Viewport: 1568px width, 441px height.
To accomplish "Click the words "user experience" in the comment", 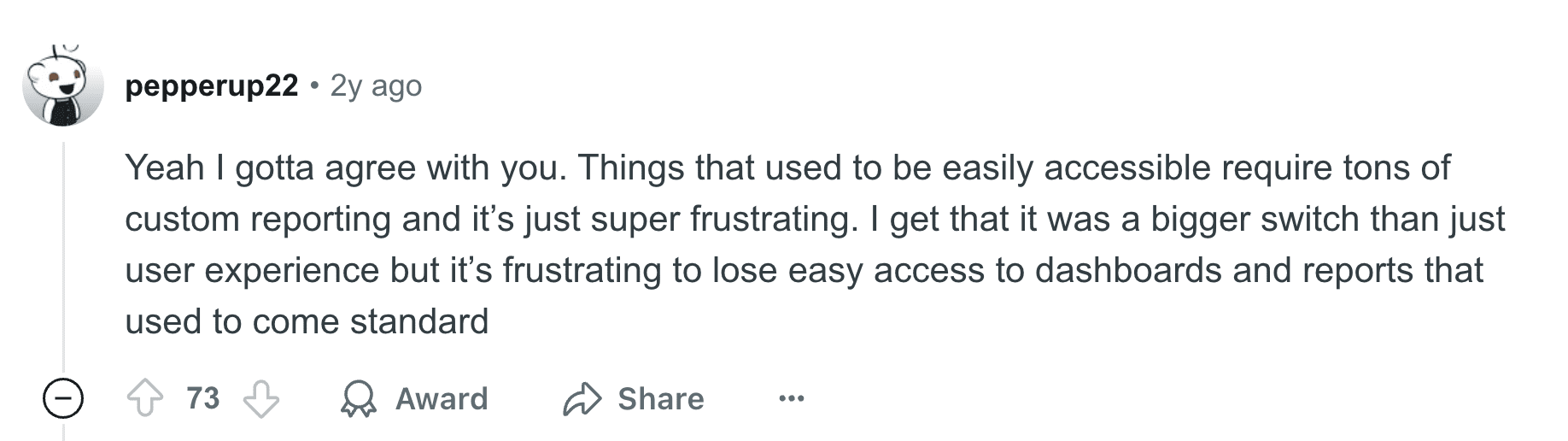I will 252,271.
